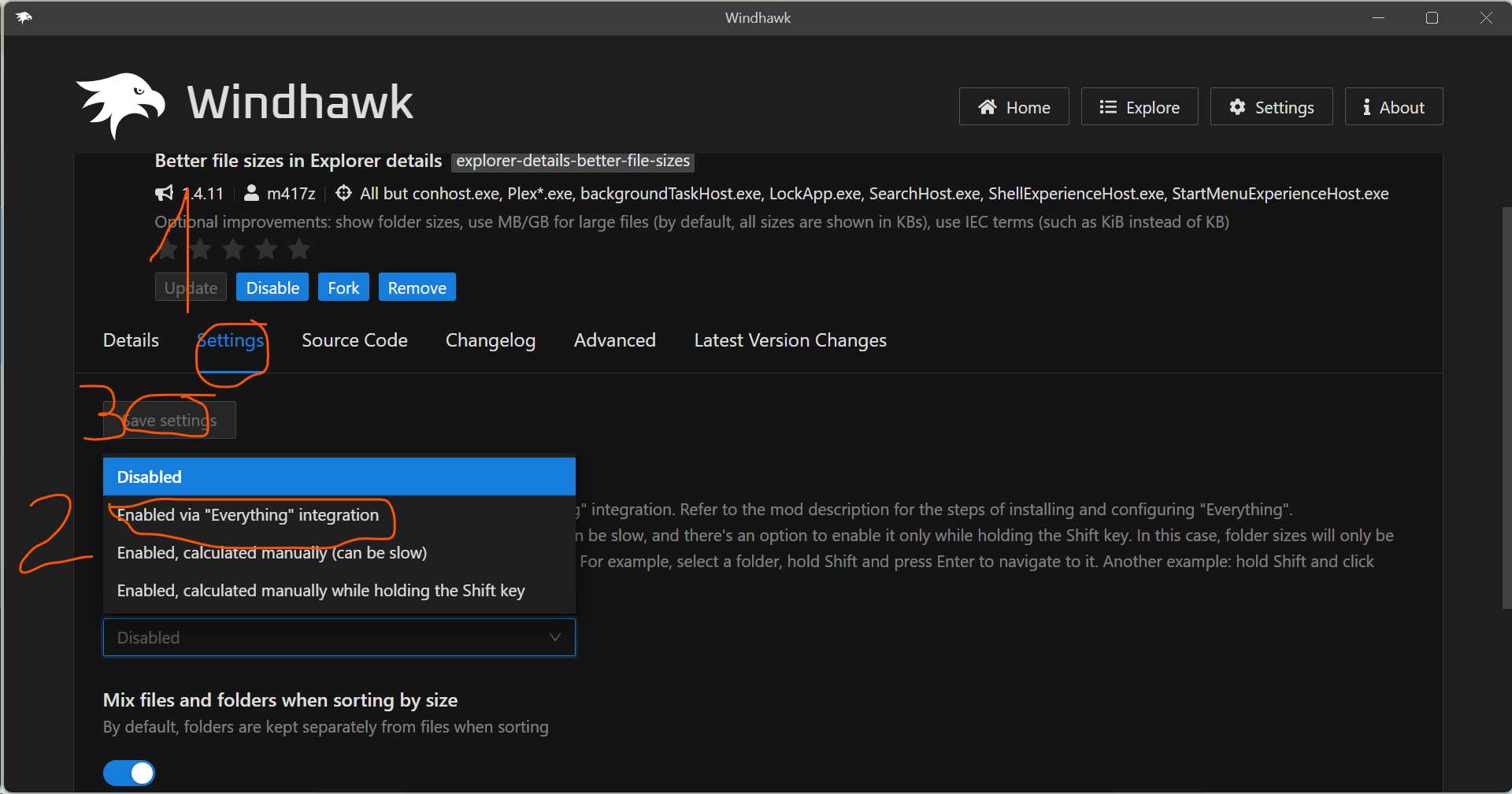1512x794 pixels.
Task: Open the Source Code tab
Action: (x=354, y=340)
